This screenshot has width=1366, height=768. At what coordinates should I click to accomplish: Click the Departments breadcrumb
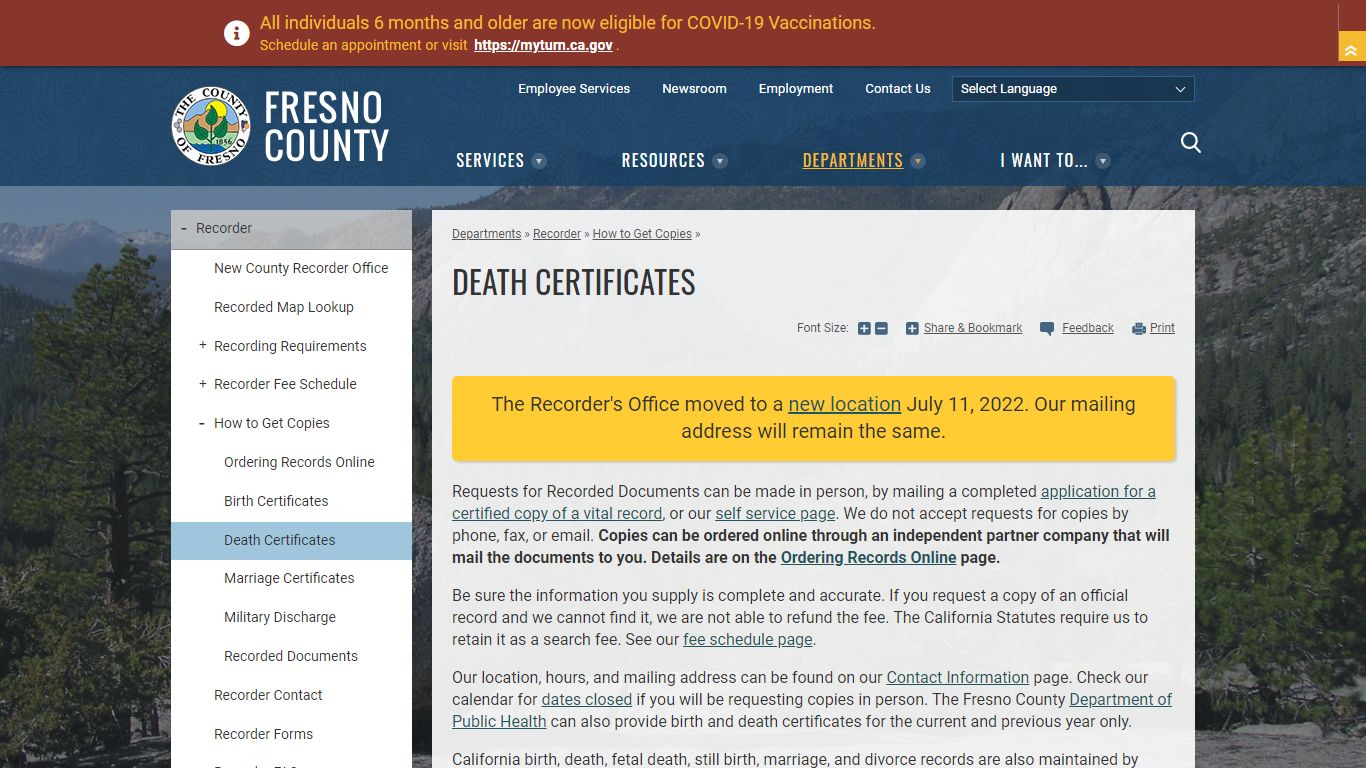pyautogui.click(x=487, y=234)
